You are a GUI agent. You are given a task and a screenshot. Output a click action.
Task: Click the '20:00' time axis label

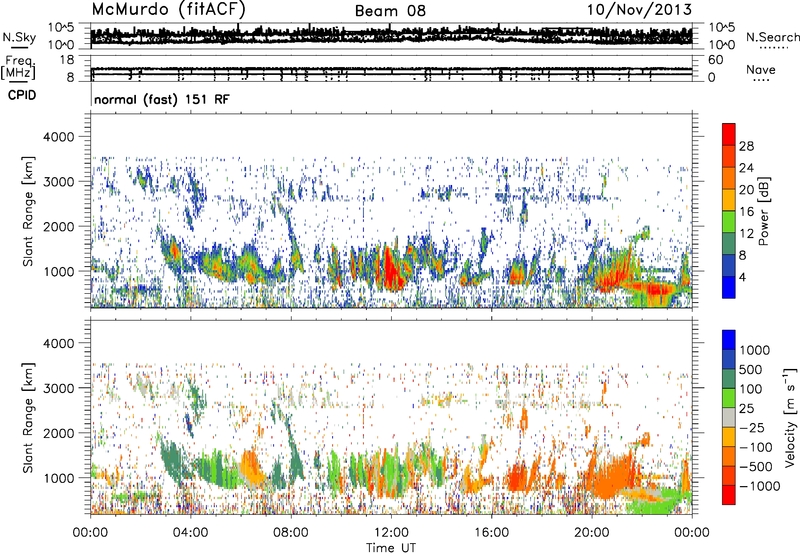click(x=592, y=533)
